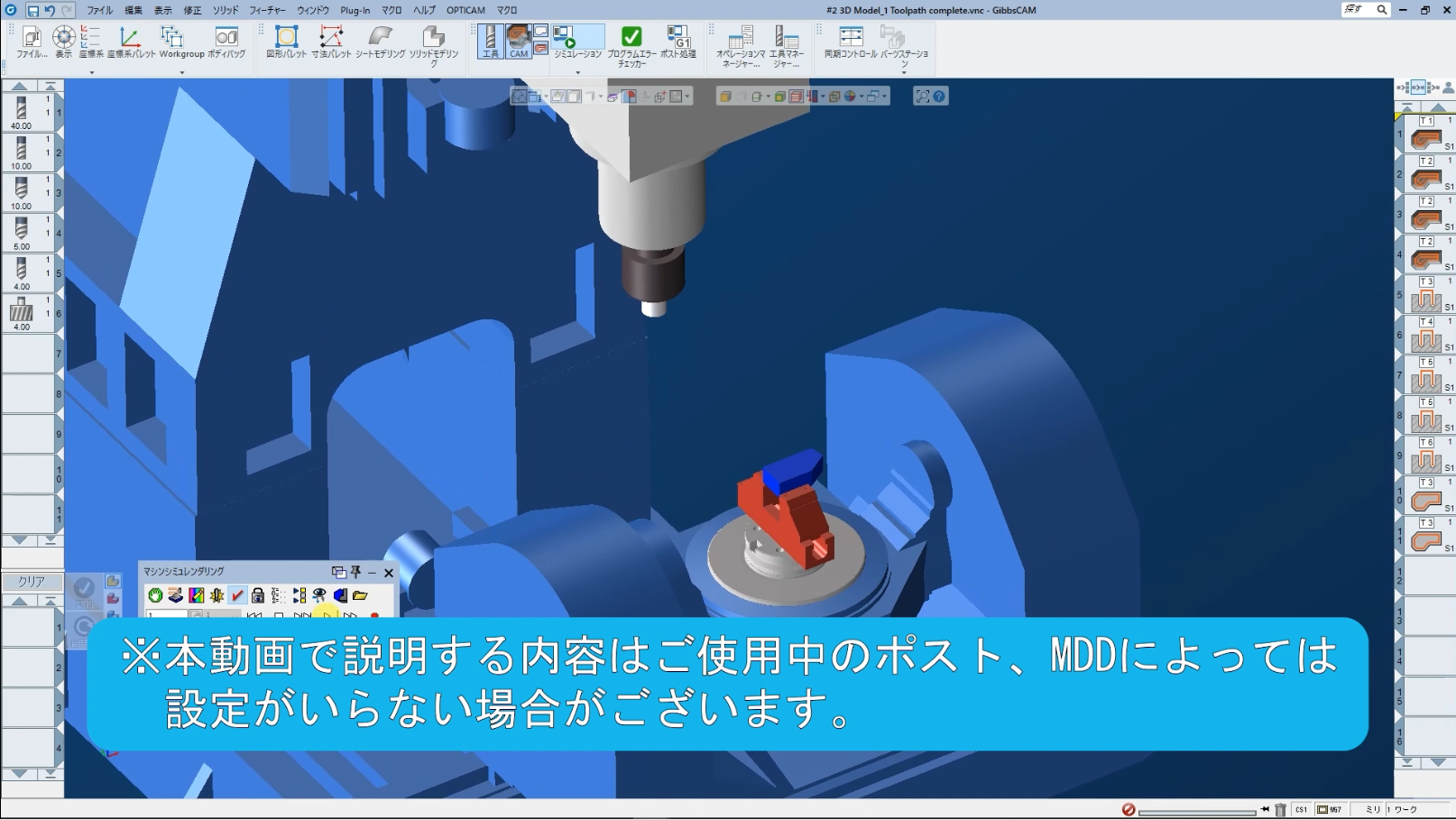Image resolution: width=1456 pixels, height=820 pixels.
Task: Expand the 座標系 dropdown arrow
Action: pyautogui.click(x=91, y=72)
